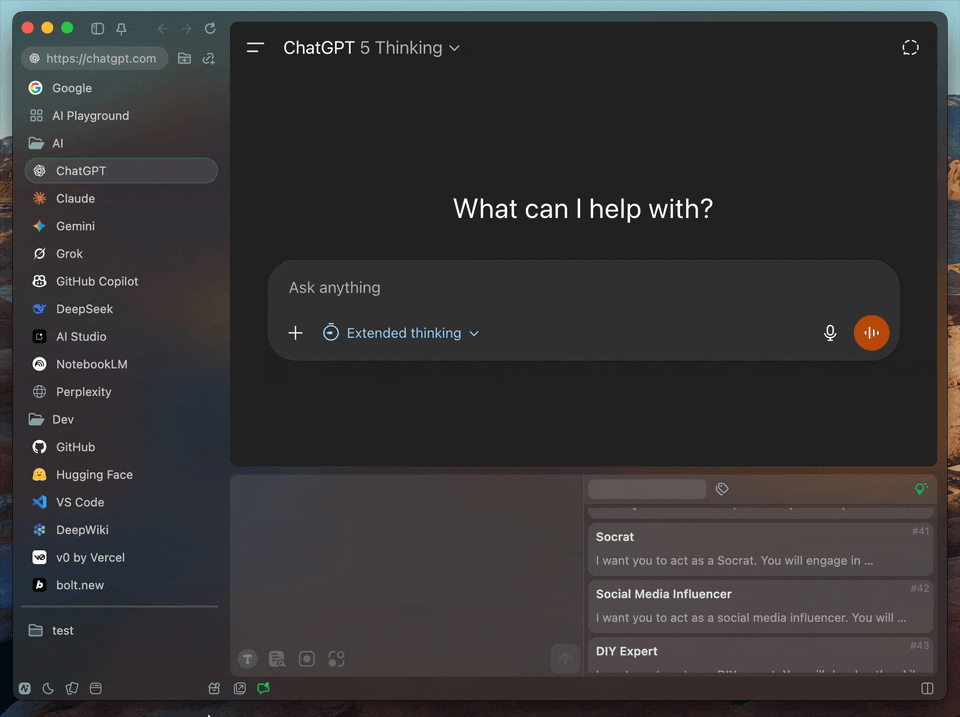The image size is (960, 717).
Task: Open Grok from the sidebar
Action: (121, 253)
